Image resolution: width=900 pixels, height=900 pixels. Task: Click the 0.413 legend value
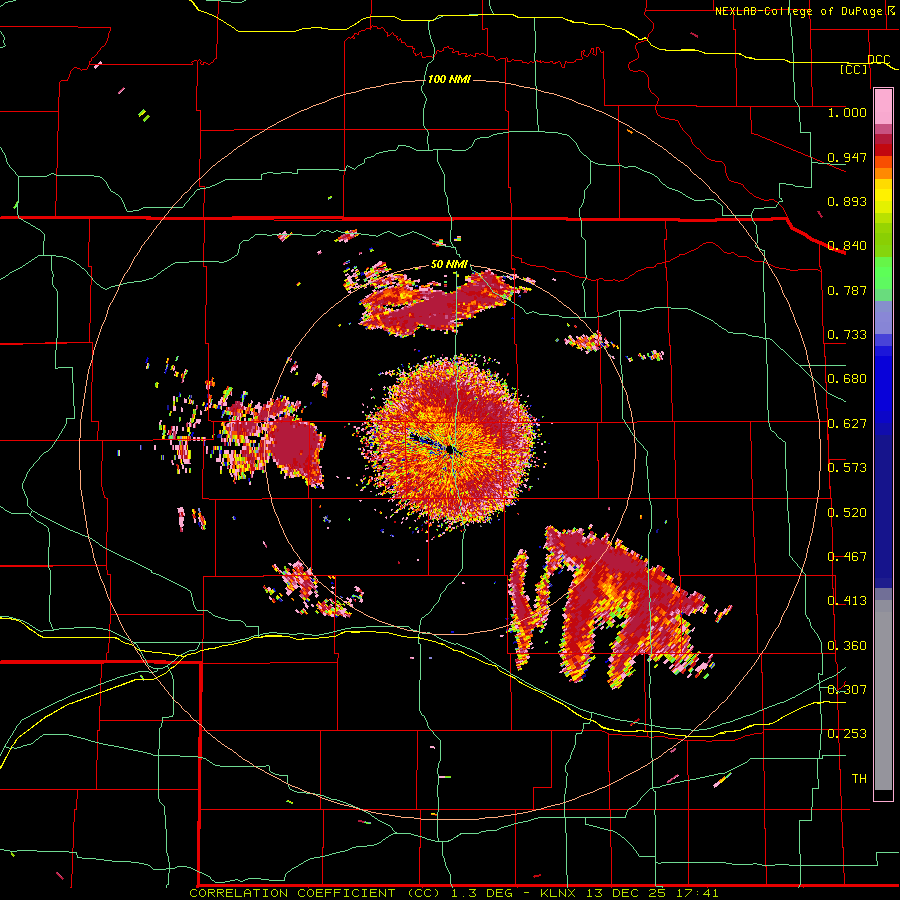[847, 601]
